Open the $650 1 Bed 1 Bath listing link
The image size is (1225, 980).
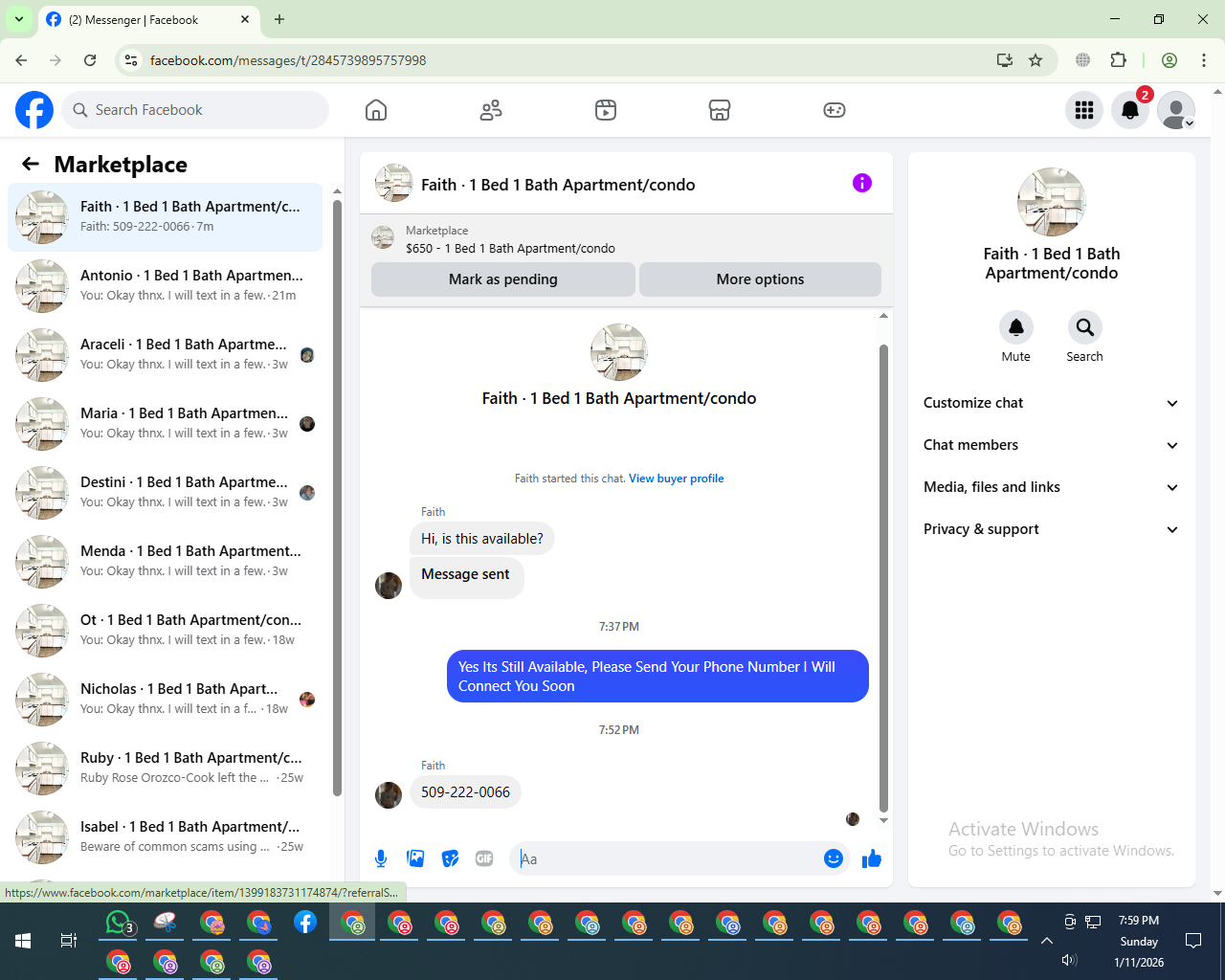pos(510,249)
